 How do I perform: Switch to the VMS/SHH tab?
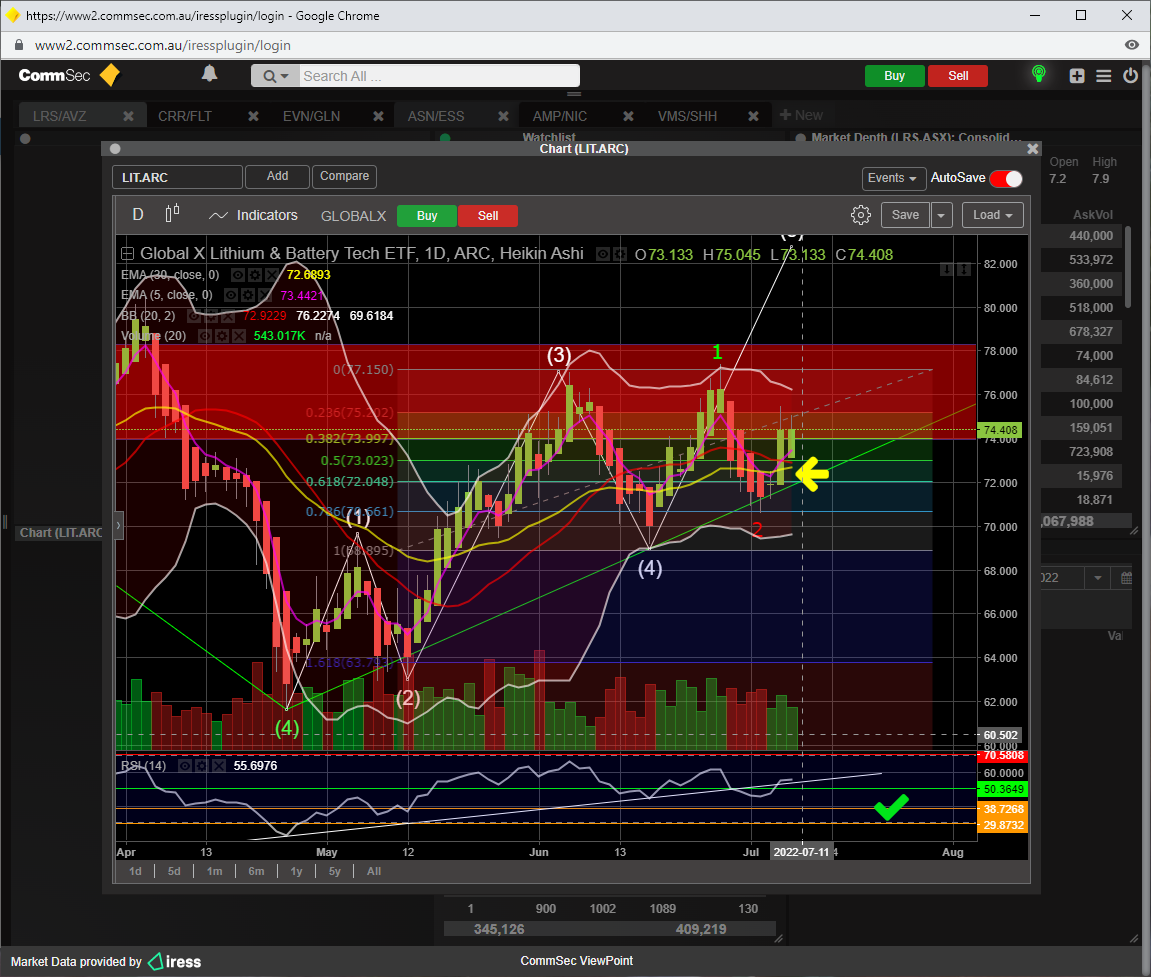click(687, 116)
